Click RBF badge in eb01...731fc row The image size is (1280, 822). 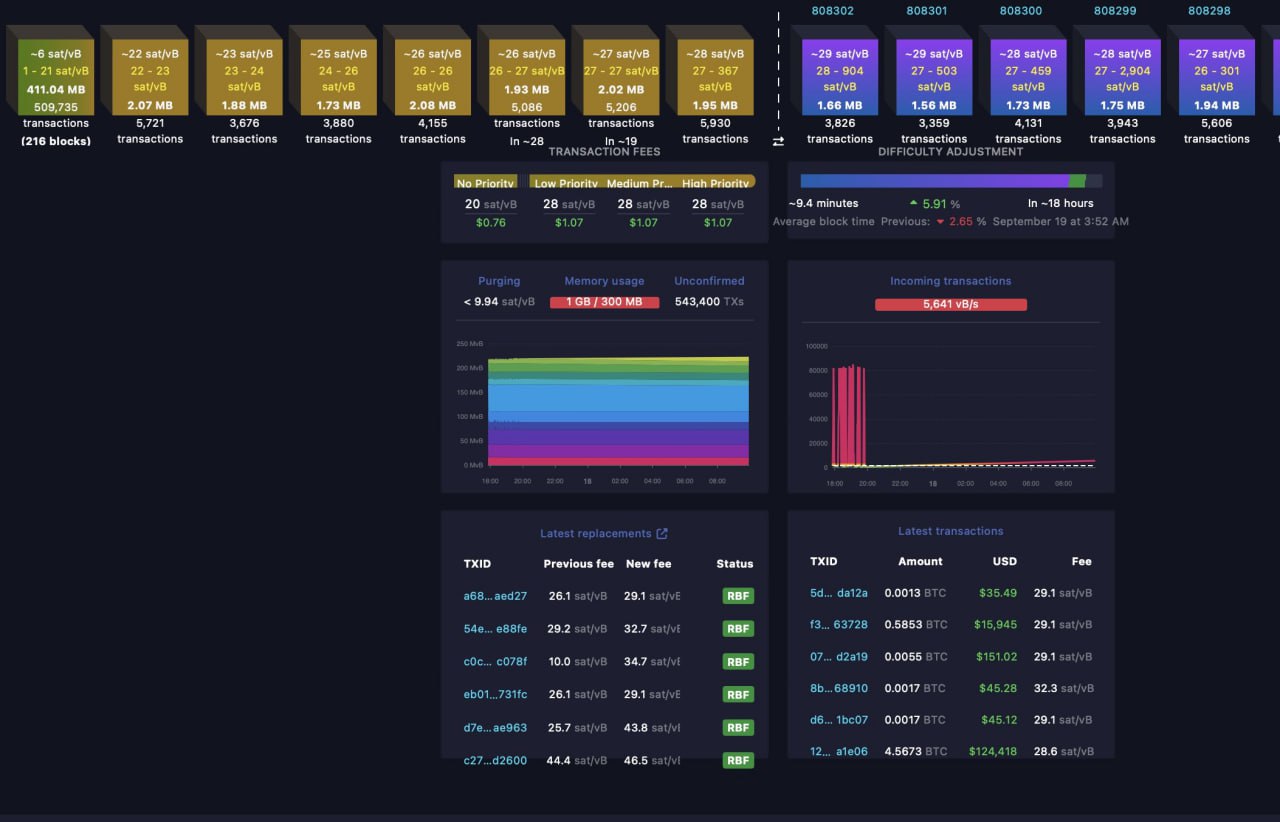738,694
